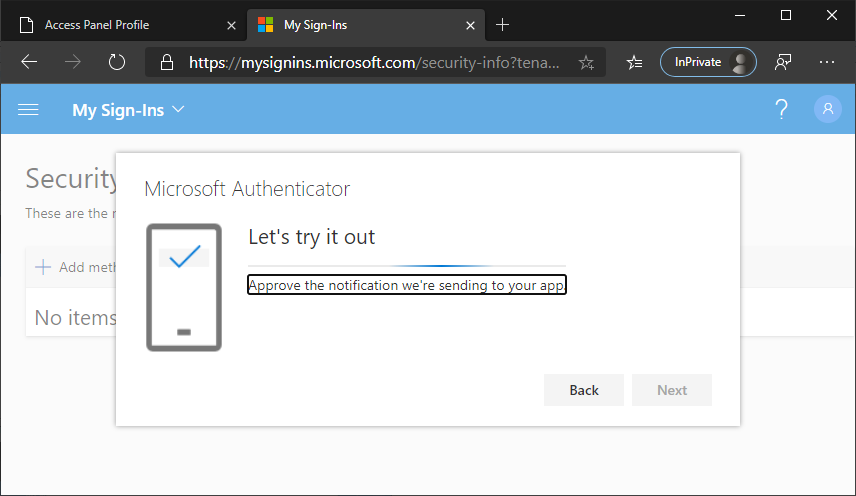
Task: Close the My Sign-Ins tab
Action: tap(470, 25)
